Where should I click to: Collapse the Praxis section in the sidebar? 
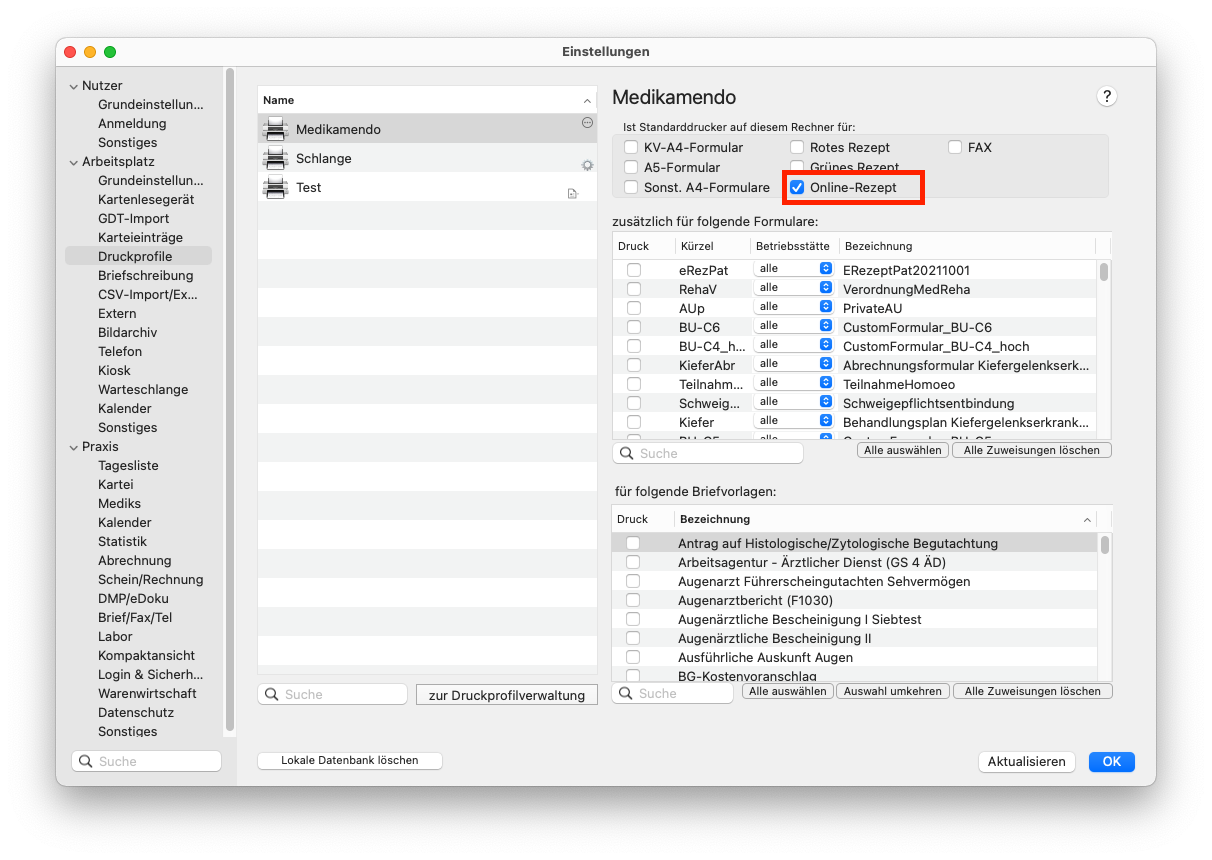pyautogui.click(x=73, y=447)
